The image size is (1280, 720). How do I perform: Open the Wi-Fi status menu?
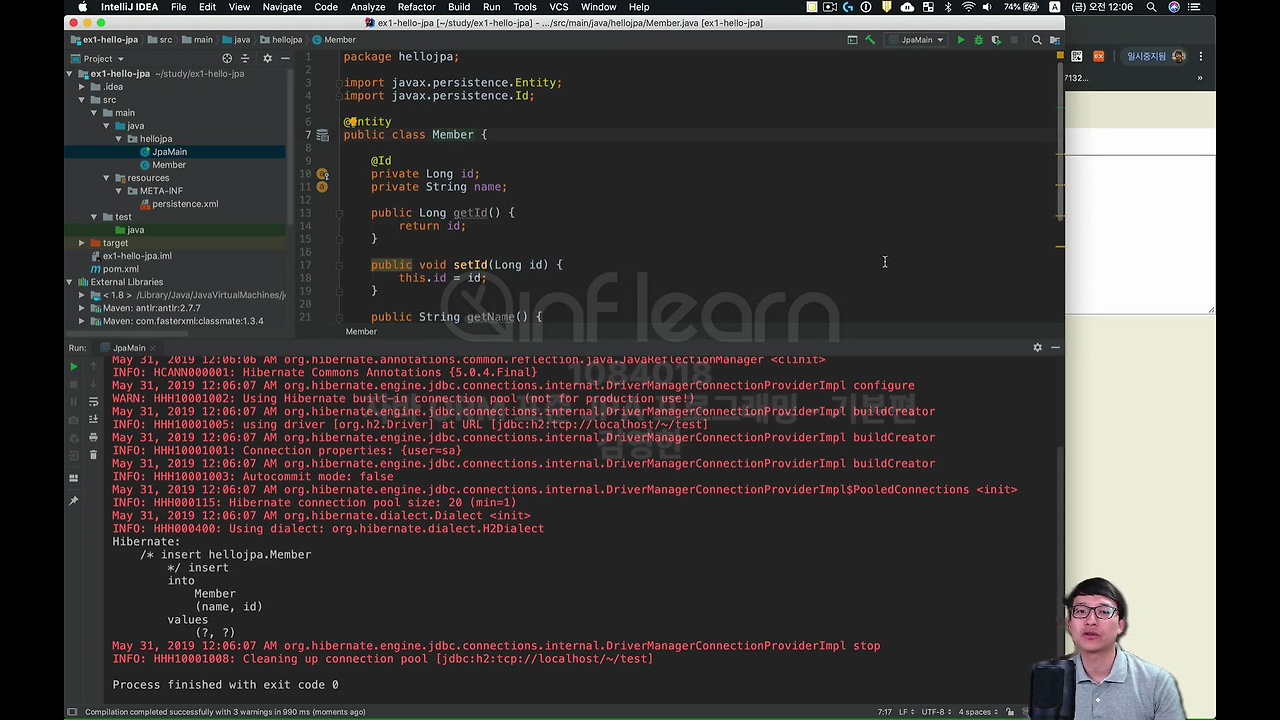968,7
